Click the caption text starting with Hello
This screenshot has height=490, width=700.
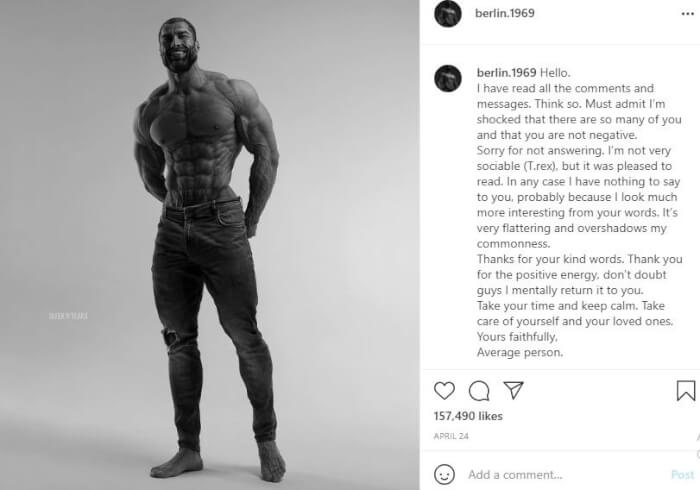tap(579, 212)
